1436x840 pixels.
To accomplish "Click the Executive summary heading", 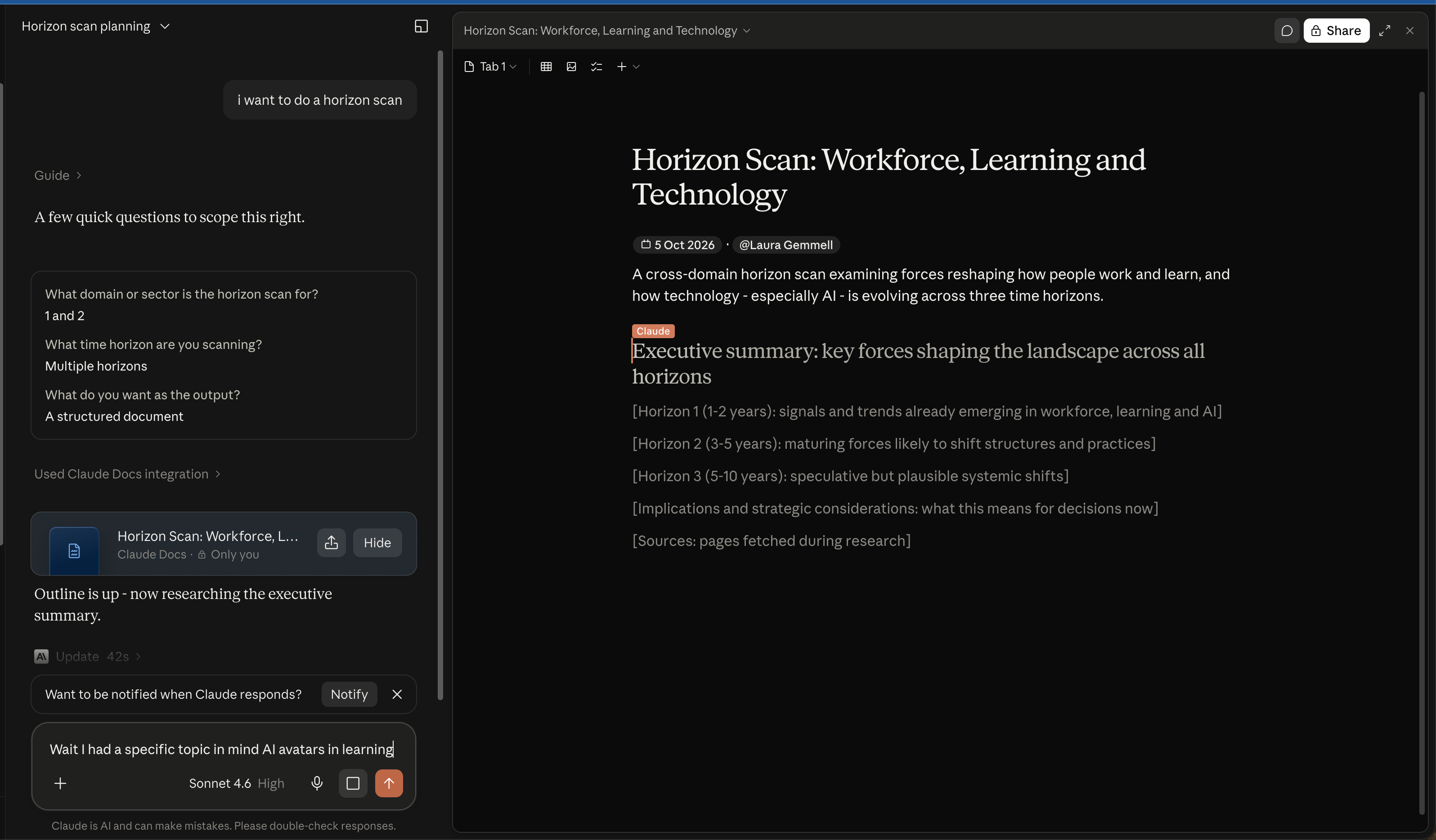I will click(x=918, y=363).
